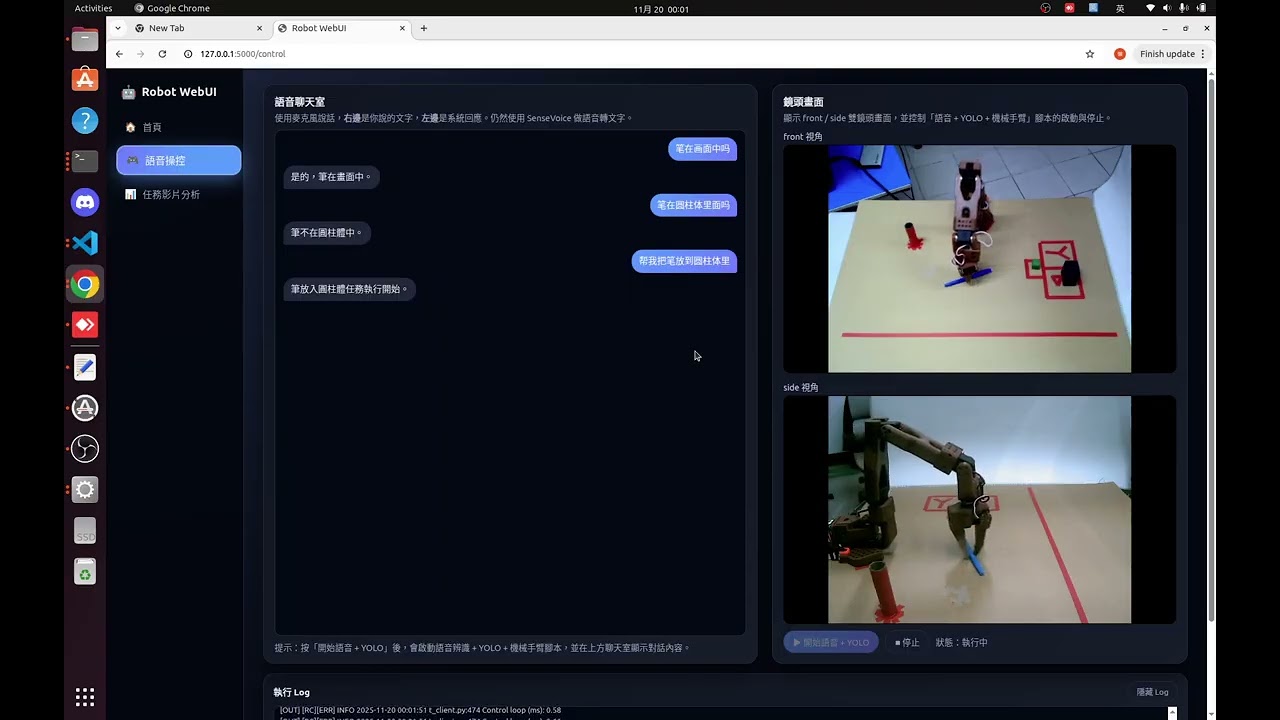This screenshot has width=1280, height=720.
Task: Open Ubuntu Software from the dock
Action: [85, 79]
